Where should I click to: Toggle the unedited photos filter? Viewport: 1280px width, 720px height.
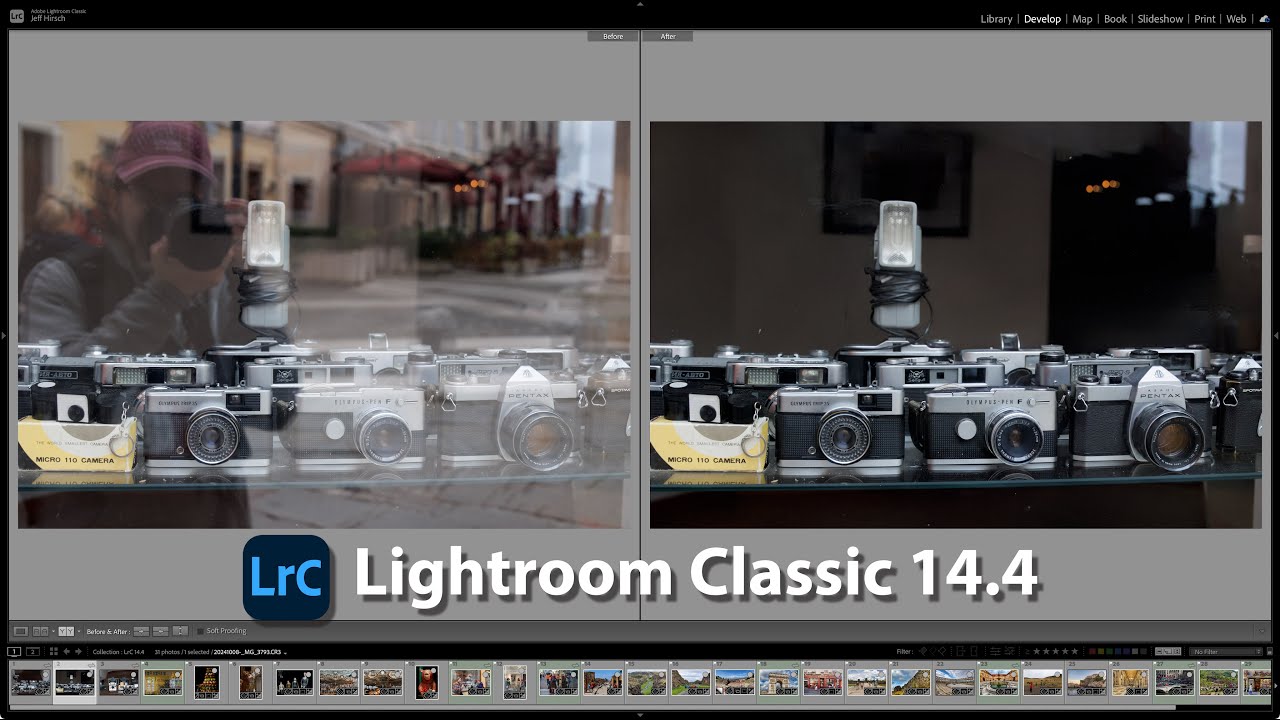(x=1009, y=652)
